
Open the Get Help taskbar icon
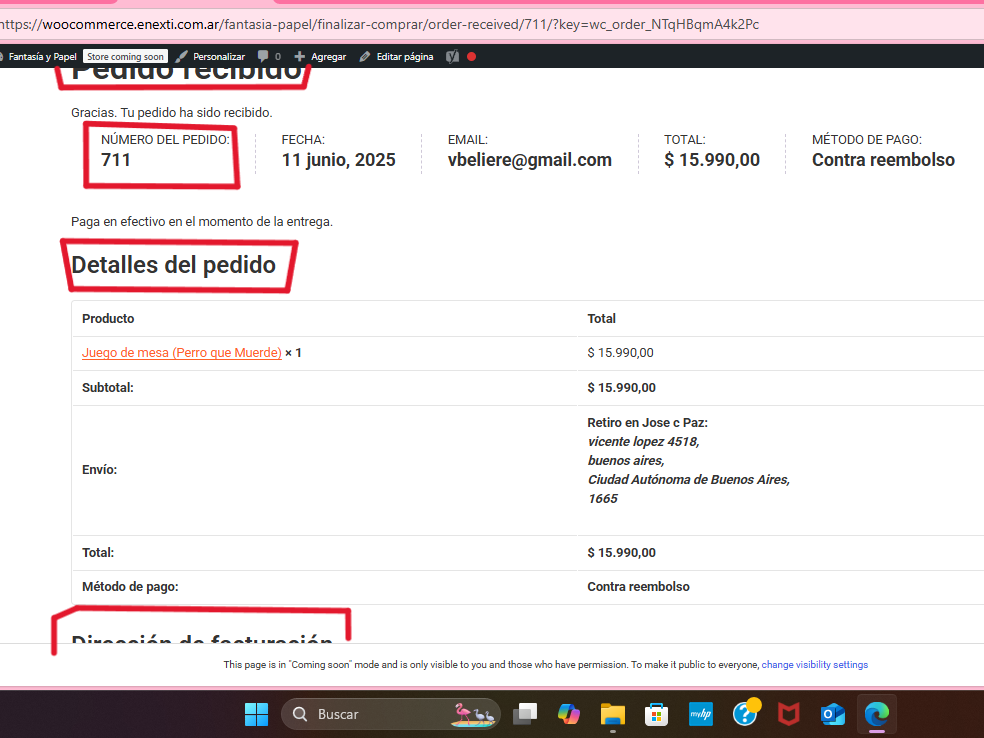coord(745,714)
